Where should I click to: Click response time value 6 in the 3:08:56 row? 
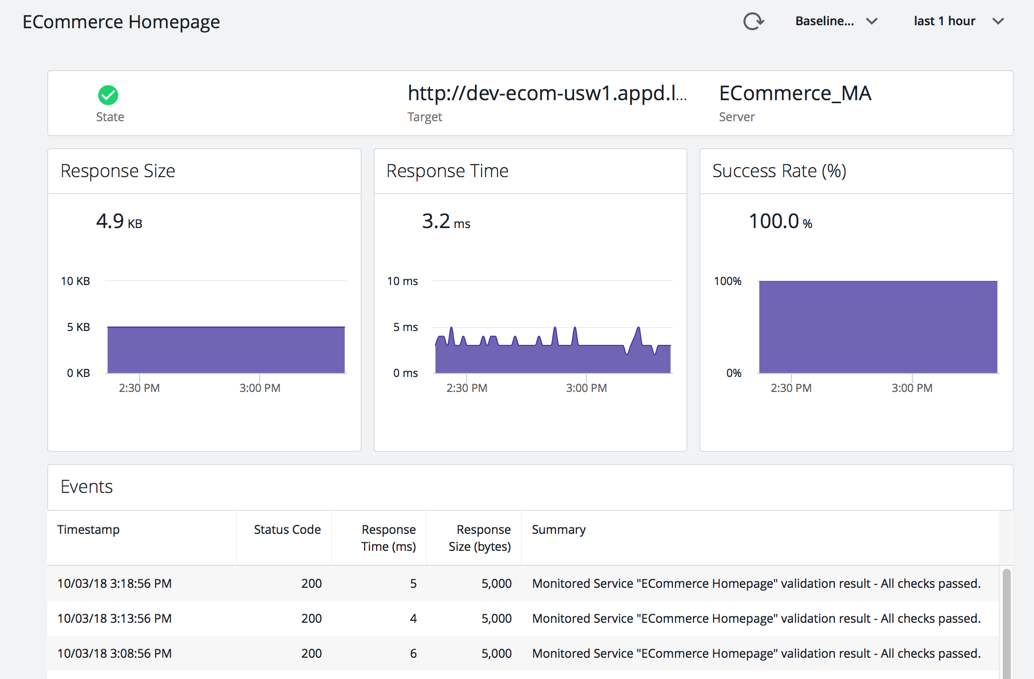[413, 653]
